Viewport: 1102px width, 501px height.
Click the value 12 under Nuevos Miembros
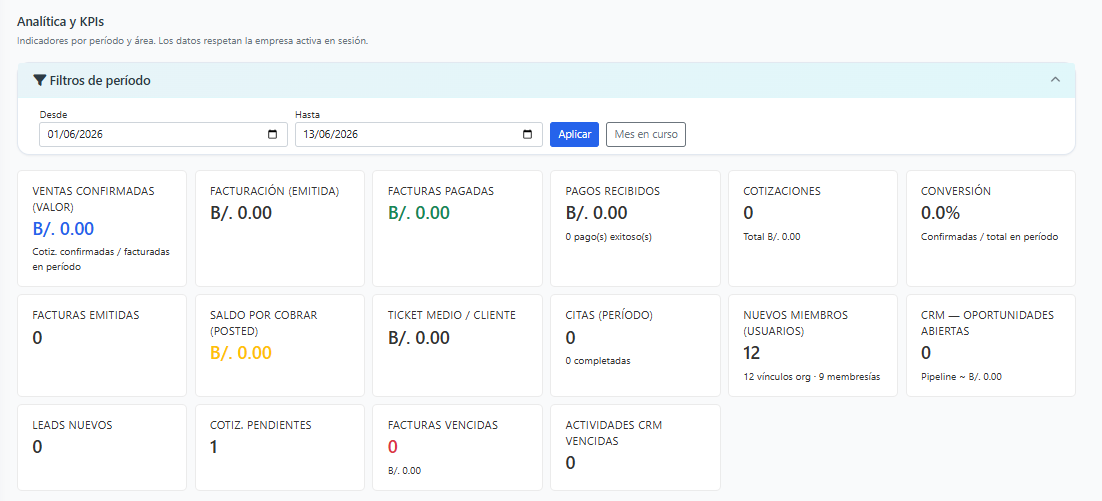click(x=752, y=353)
